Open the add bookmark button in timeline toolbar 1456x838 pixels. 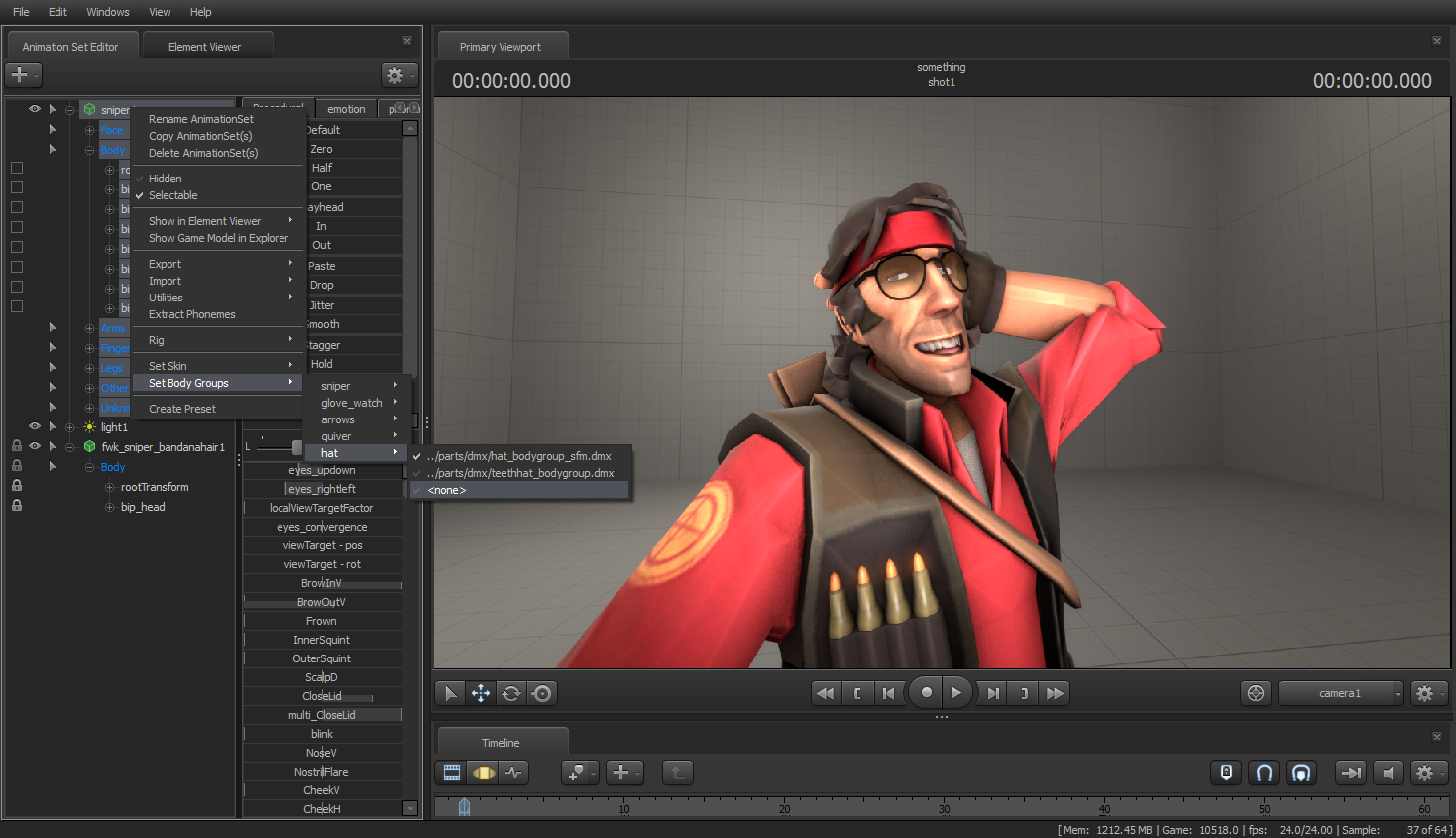[579, 773]
